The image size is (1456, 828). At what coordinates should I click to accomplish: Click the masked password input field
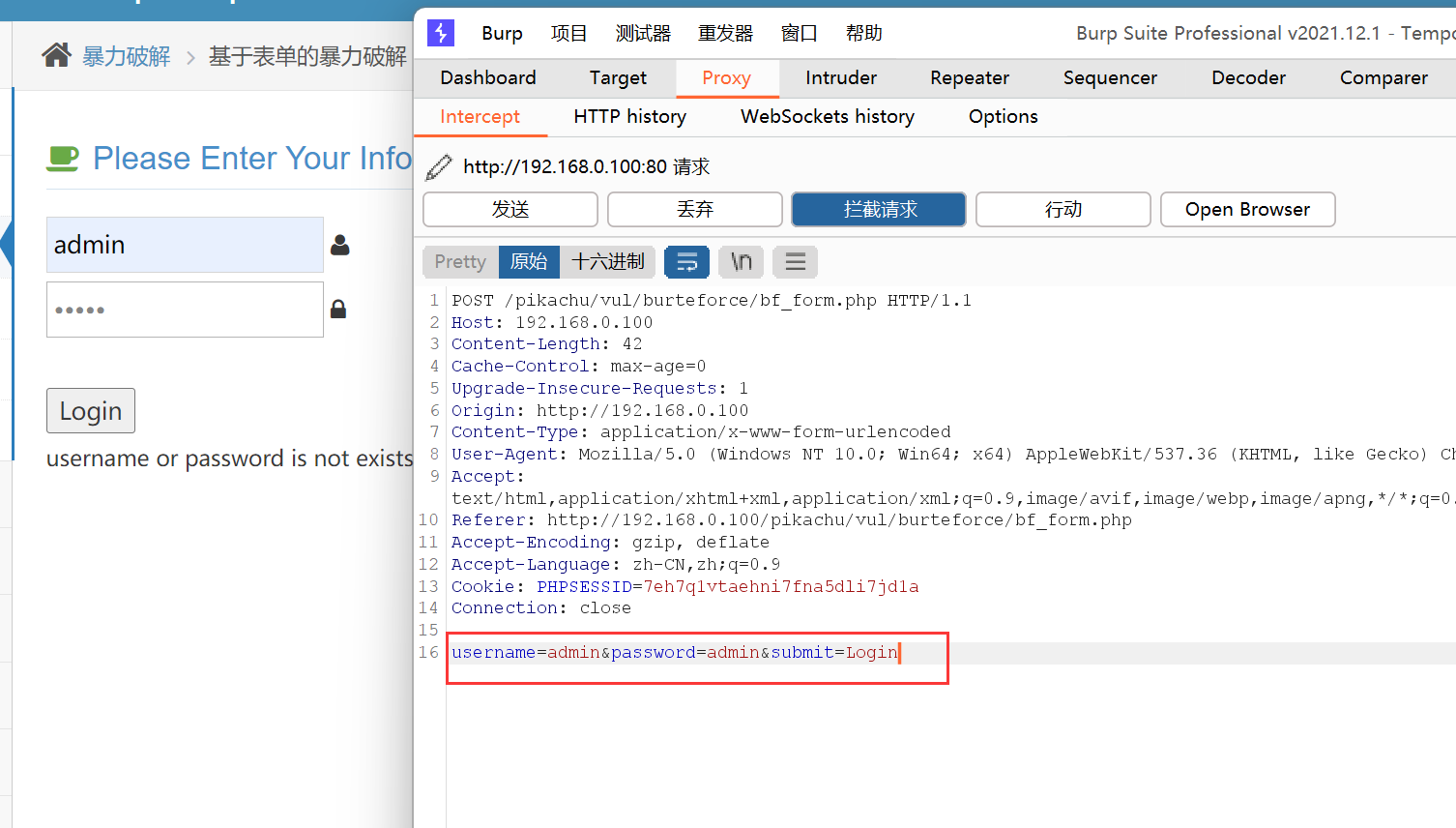[185, 310]
